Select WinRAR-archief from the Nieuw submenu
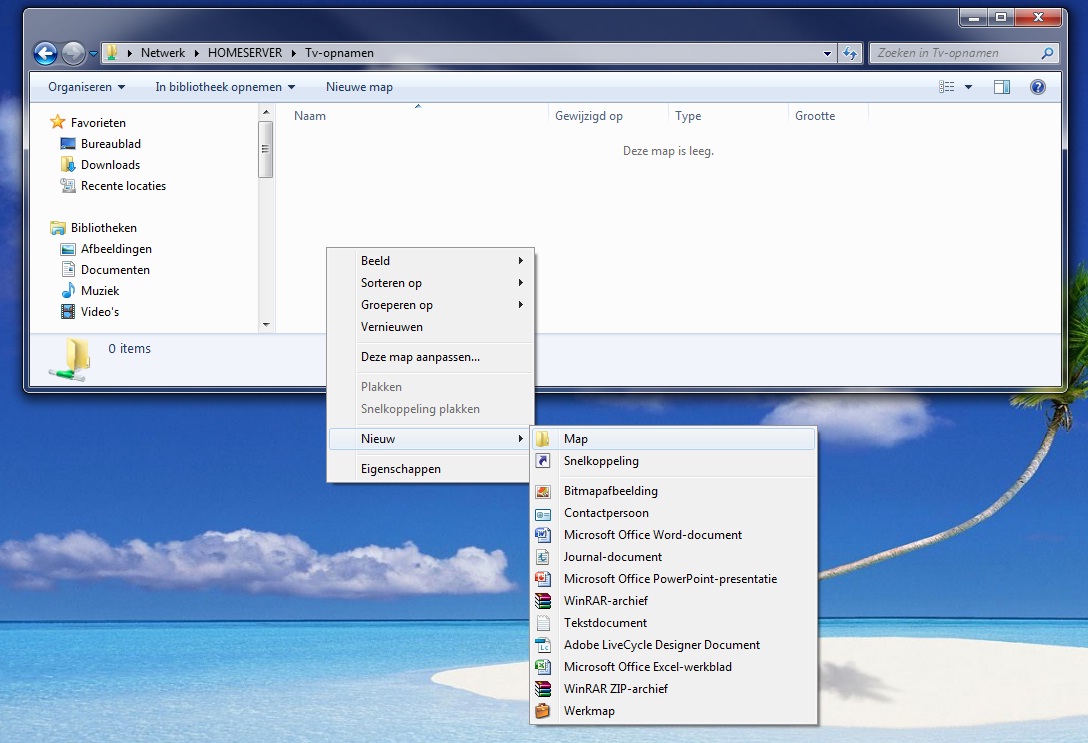This screenshot has height=743, width=1088. click(x=605, y=601)
